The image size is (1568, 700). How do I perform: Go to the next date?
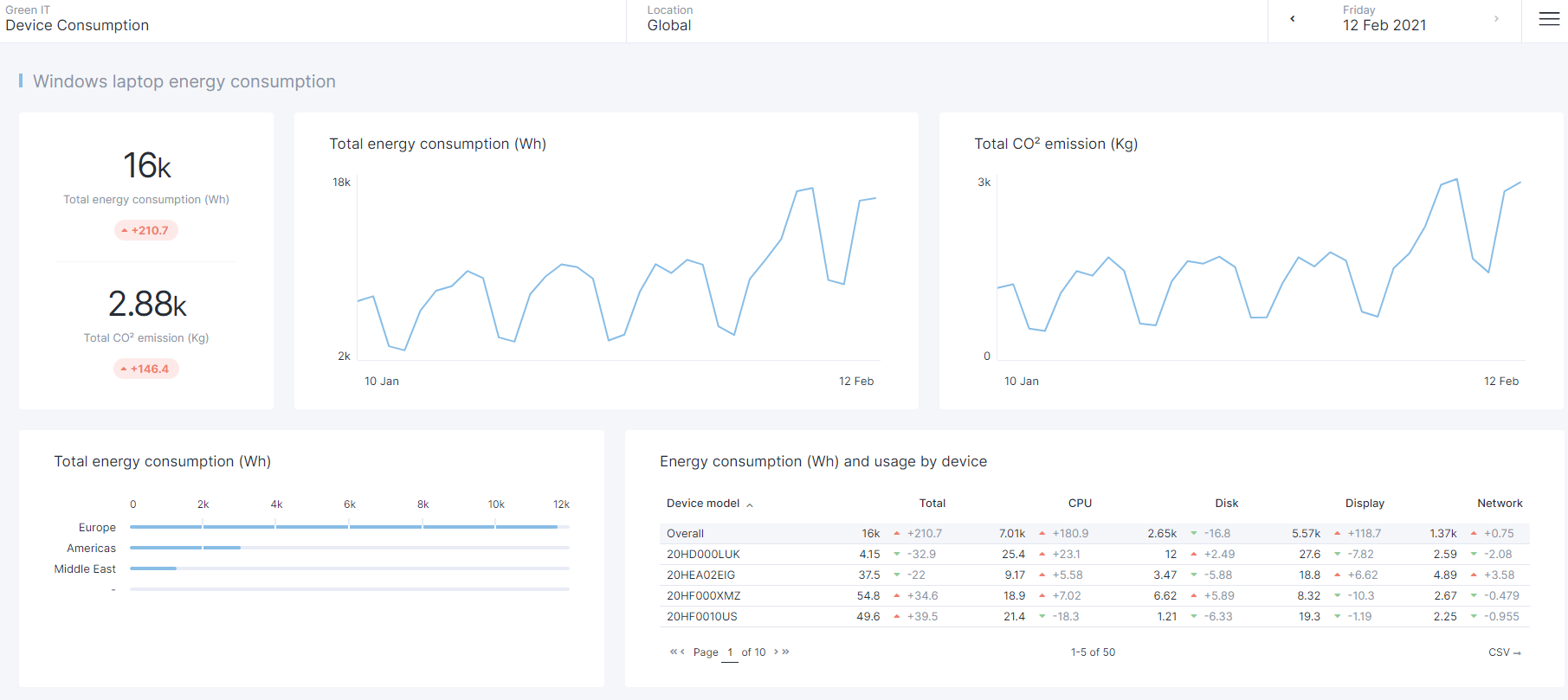1496,18
